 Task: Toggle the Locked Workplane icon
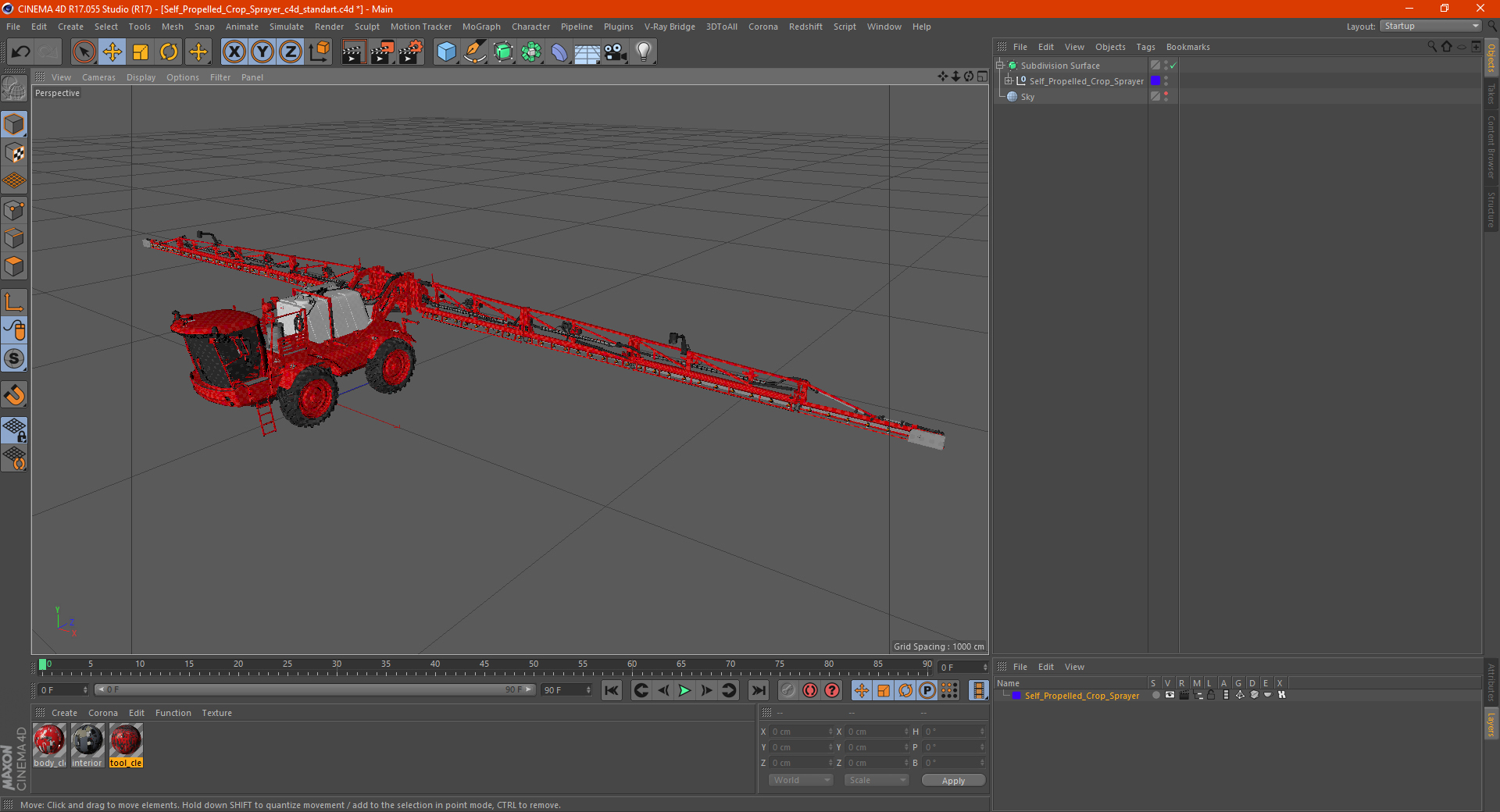click(x=14, y=429)
